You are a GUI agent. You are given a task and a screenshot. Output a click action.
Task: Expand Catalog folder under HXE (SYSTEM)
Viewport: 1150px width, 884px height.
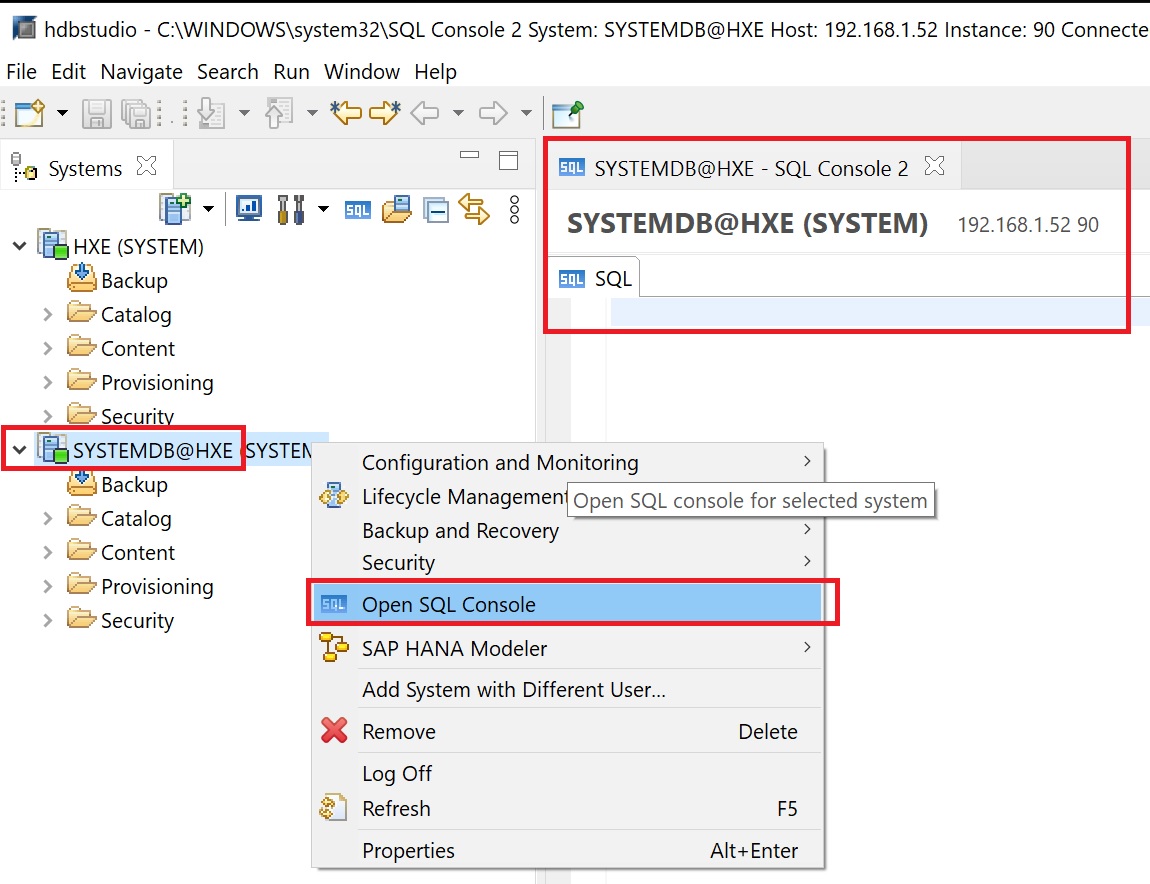(48, 314)
